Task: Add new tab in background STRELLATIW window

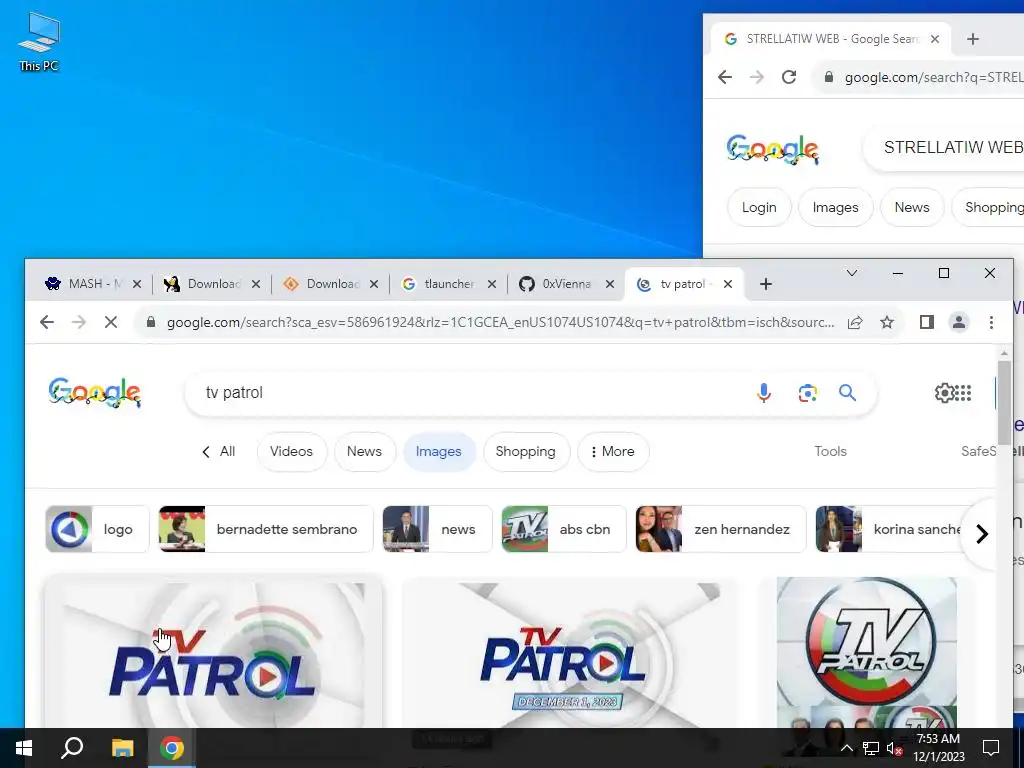Action: tap(972, 39)
